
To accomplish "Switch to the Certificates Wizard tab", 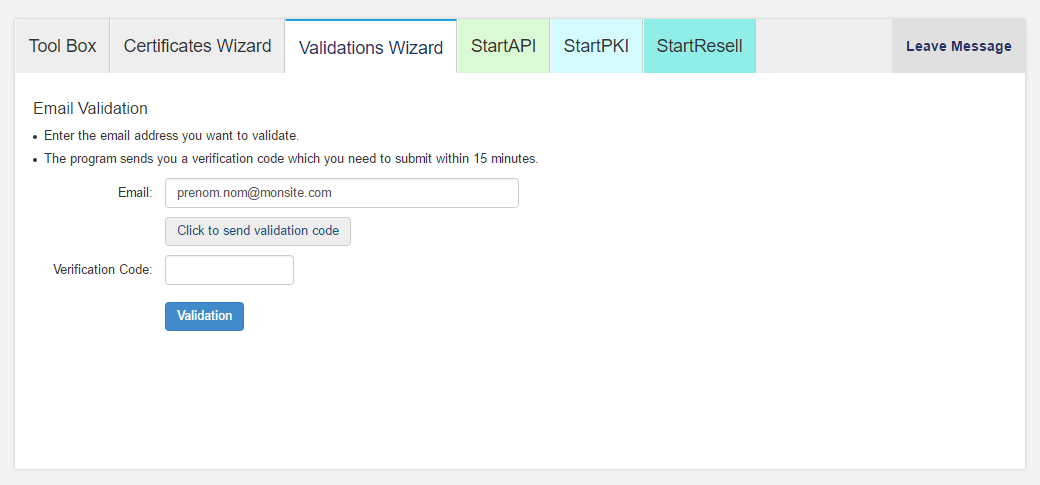I will (x=198, y=46).
